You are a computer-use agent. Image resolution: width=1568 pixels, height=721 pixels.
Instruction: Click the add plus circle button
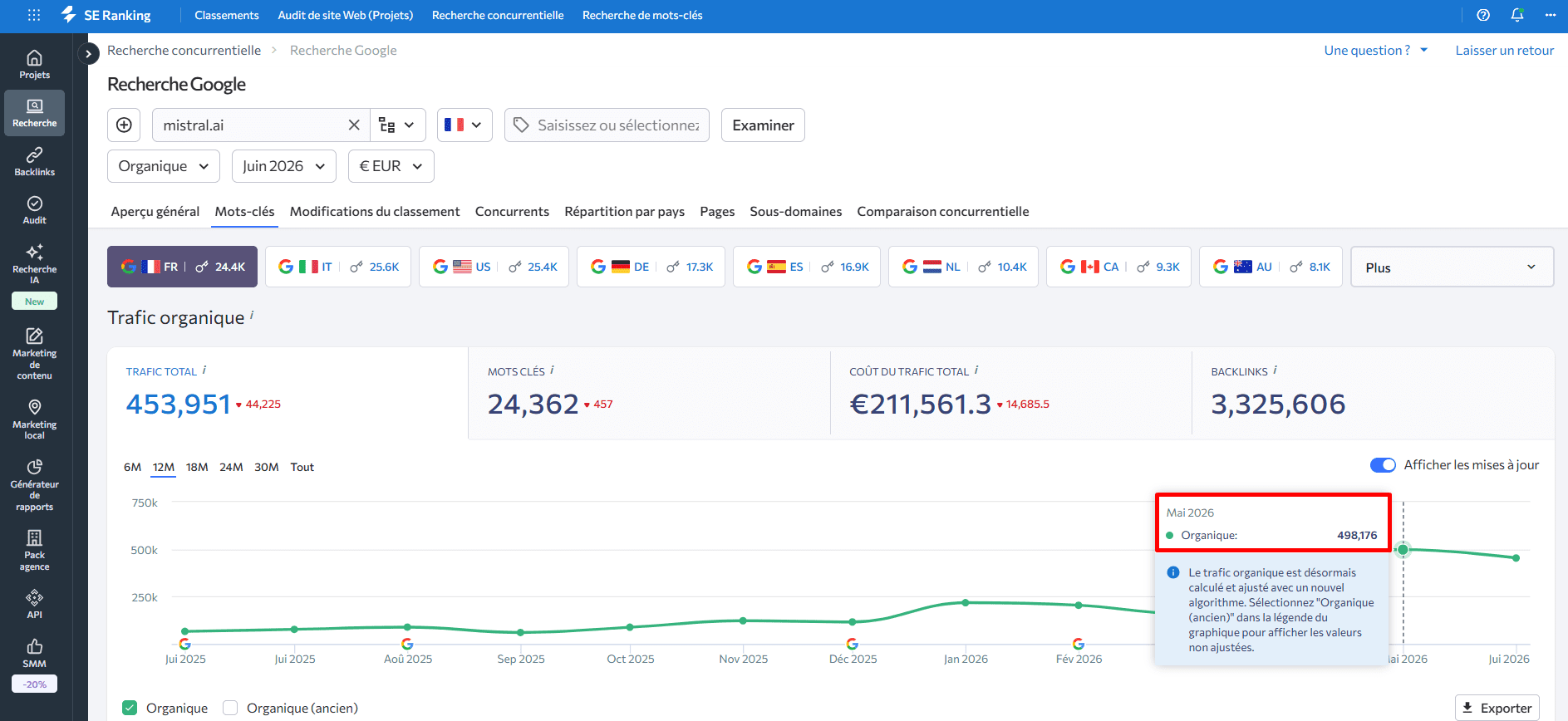tap(124, 125)
